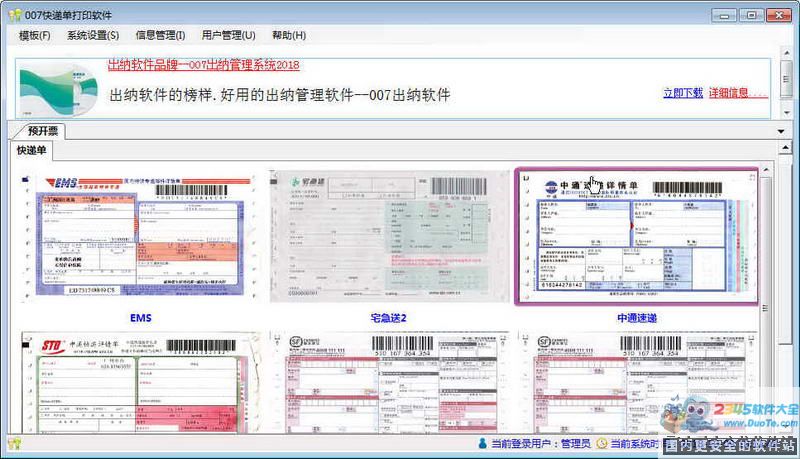The height and width of the screenshot is (459, 800).
Task: Click the status bar application icon
Action: (x=14, y=443)
